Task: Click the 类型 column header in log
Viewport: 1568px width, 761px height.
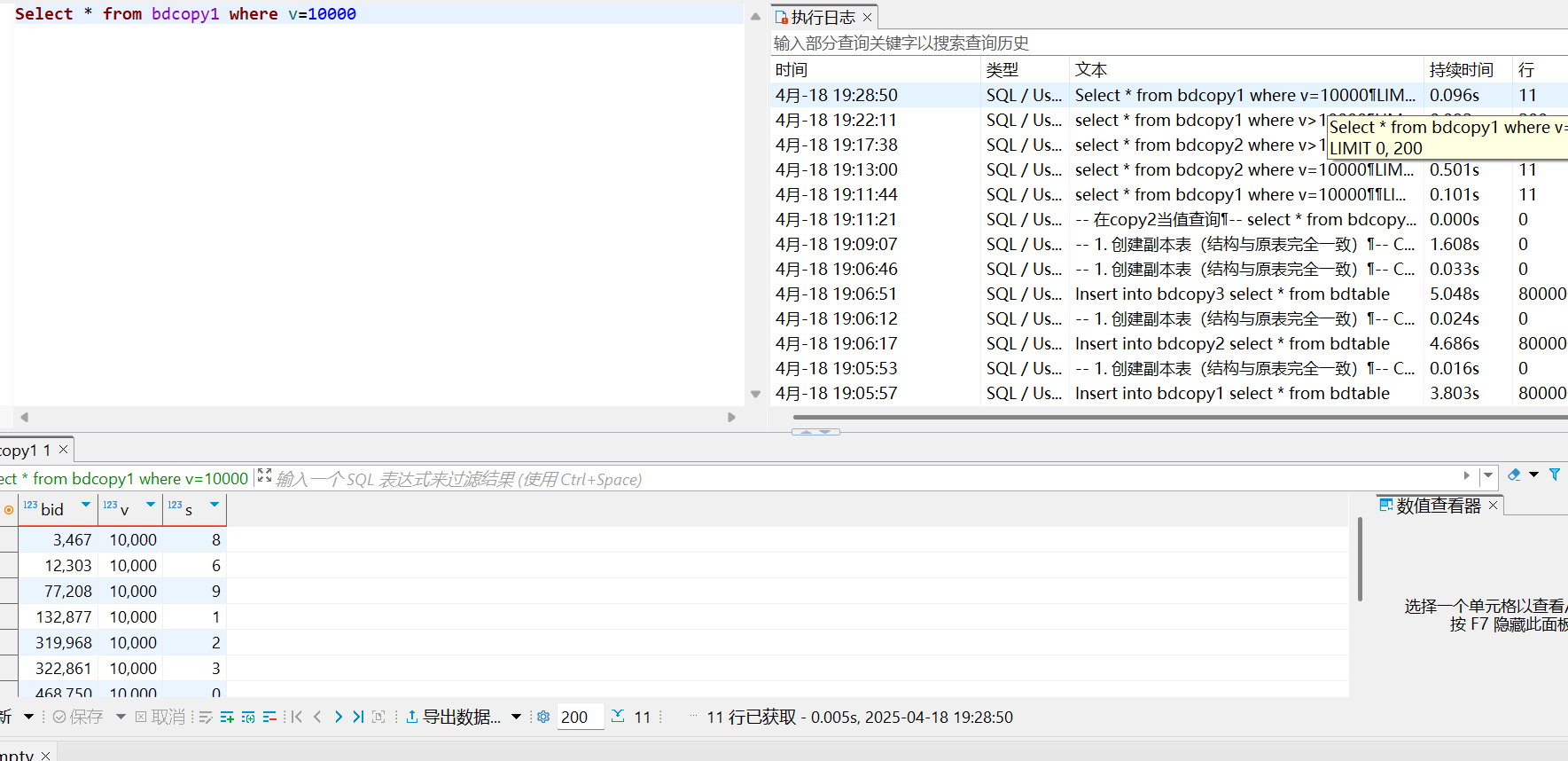Action: [x=1025, y=69]
